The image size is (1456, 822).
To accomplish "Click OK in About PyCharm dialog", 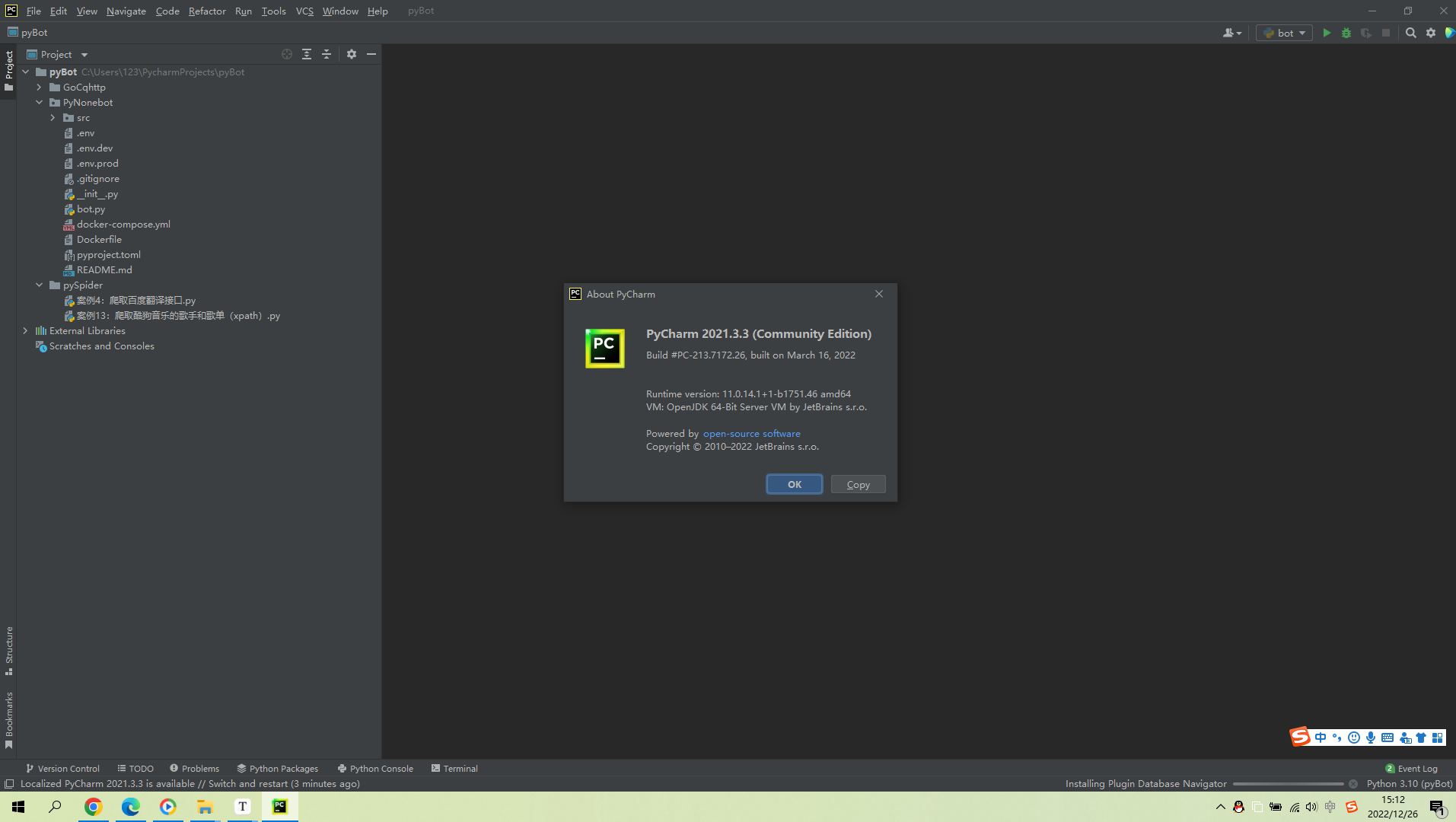I will 795,485.
